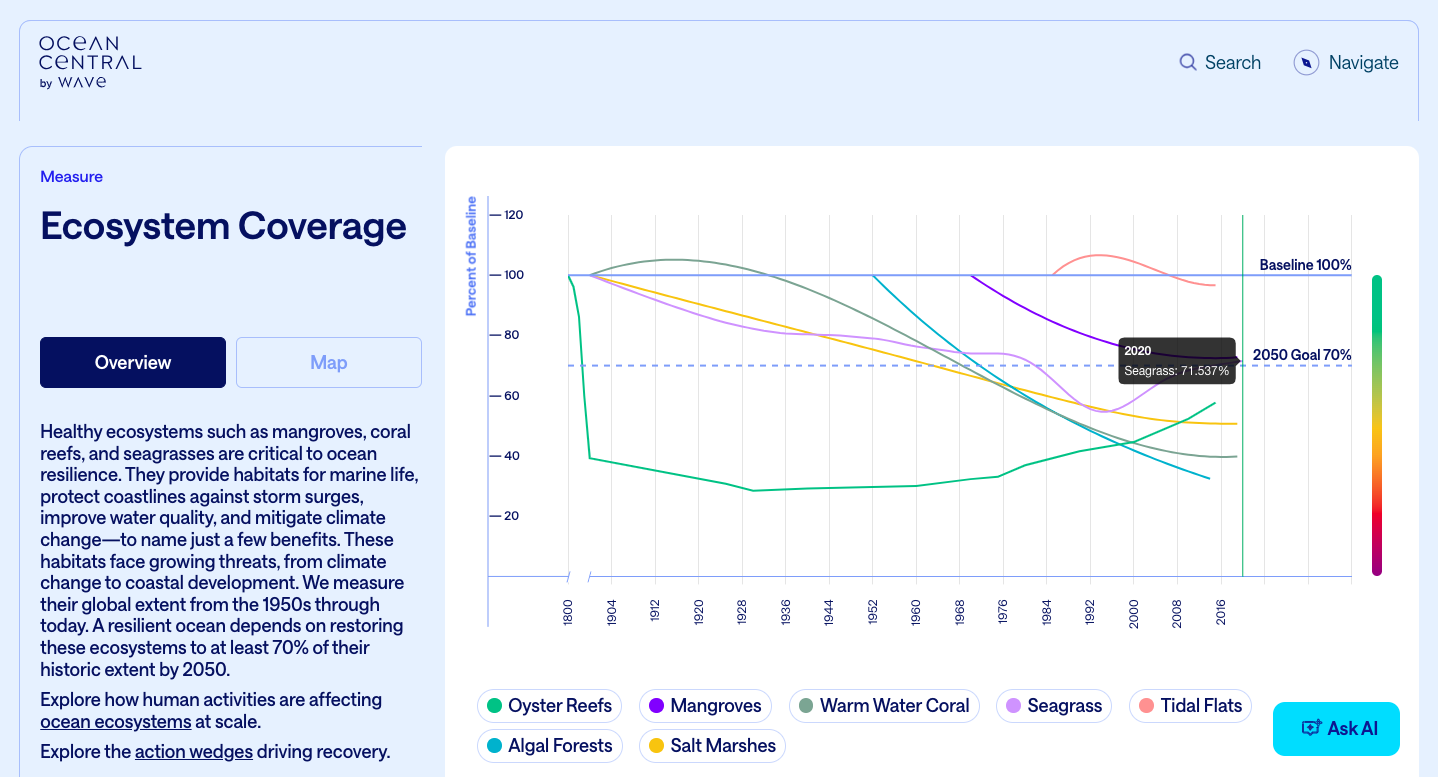Click the Search magnifier icon
1438x777 pixels.
point(1188,62)
